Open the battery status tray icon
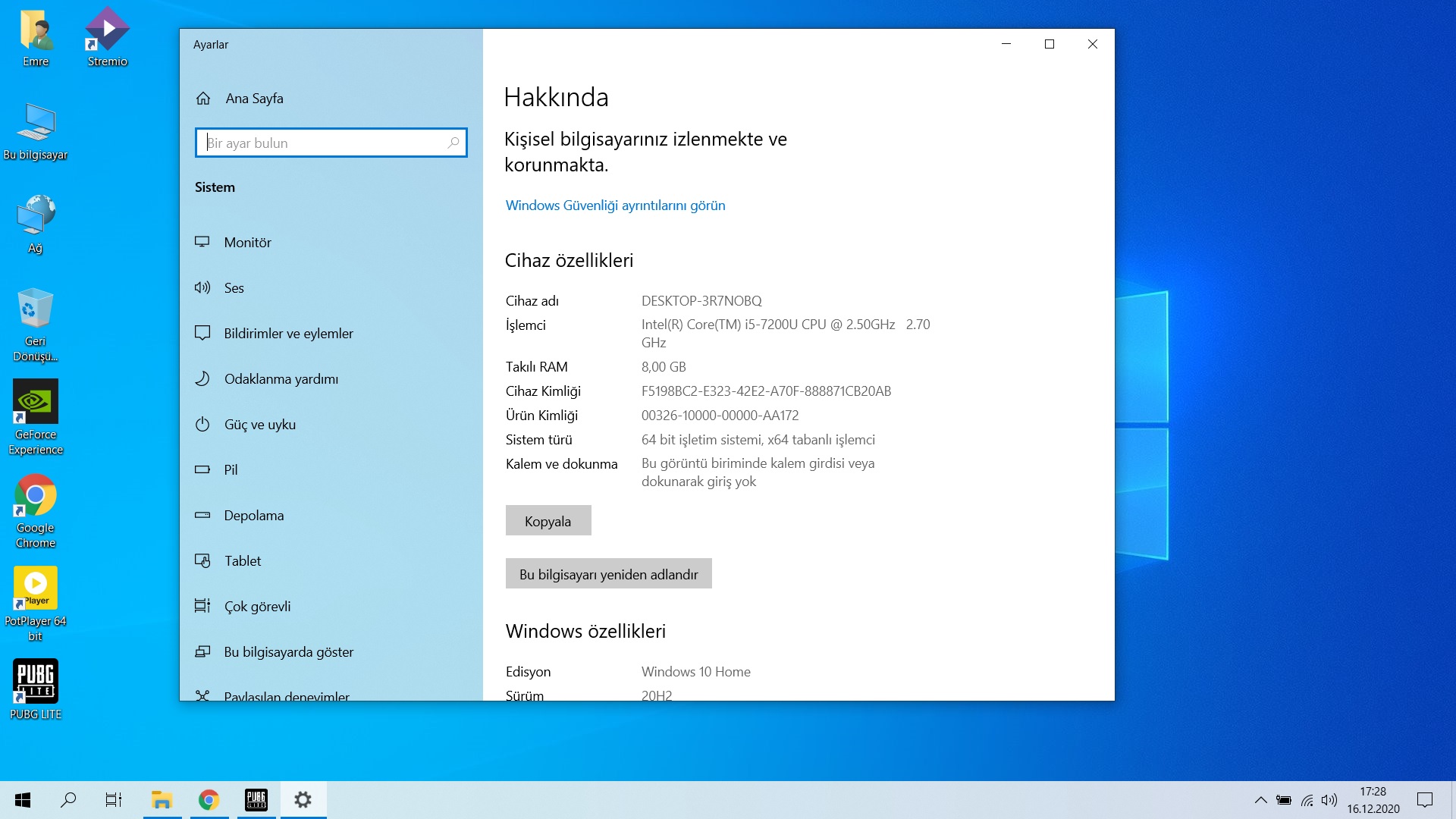The width and height of the screenshot is (1456, 819). [x=1283, y=800]
